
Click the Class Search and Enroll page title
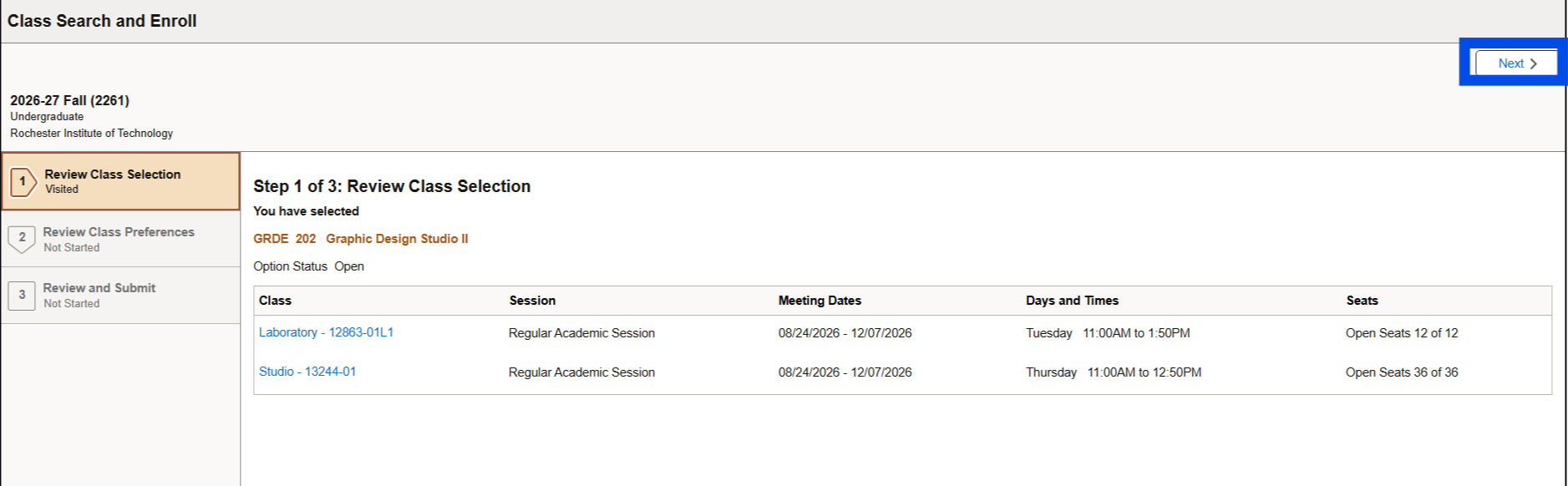coord(101,21)
